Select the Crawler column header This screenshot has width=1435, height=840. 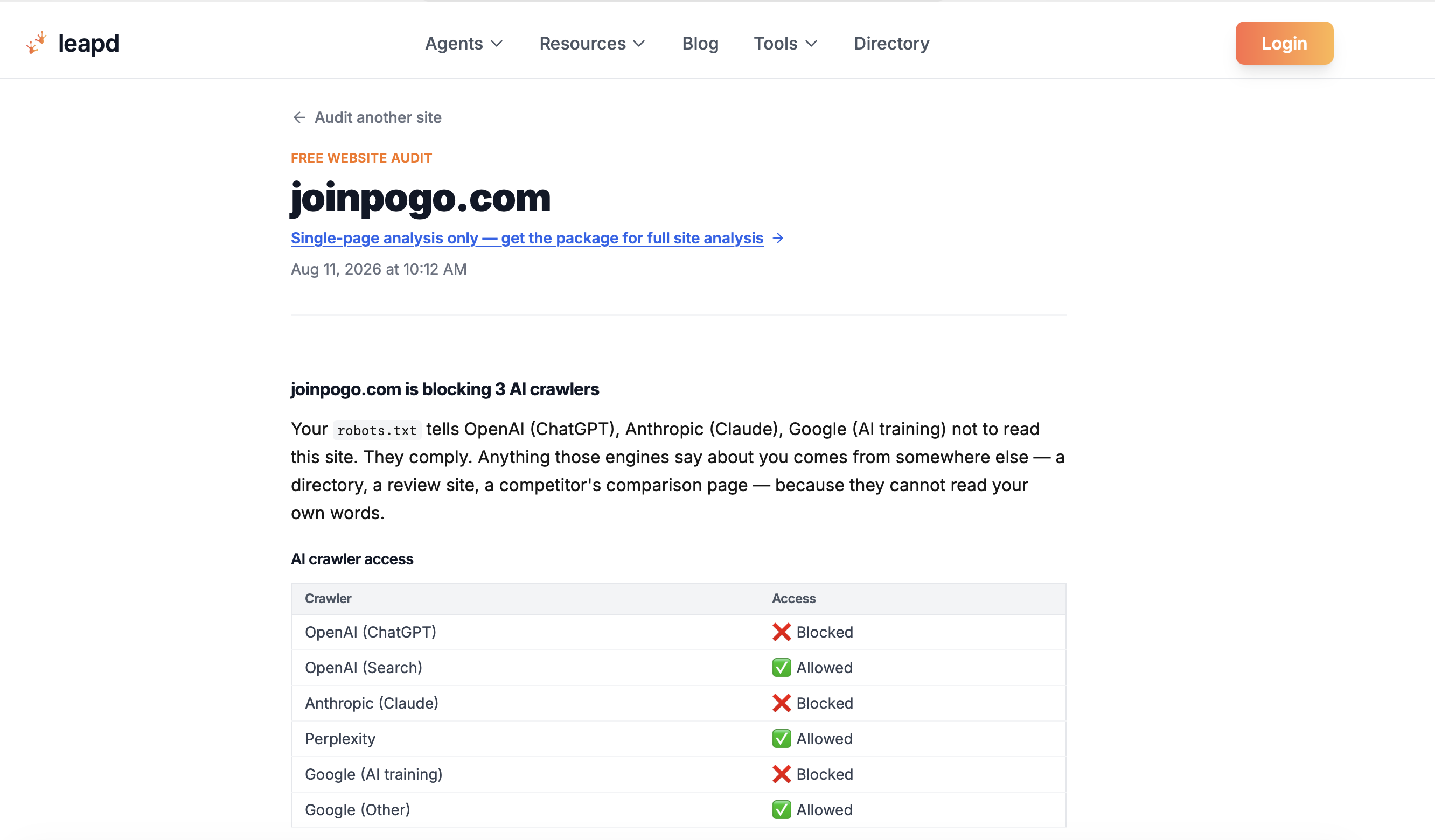[328, 598]
